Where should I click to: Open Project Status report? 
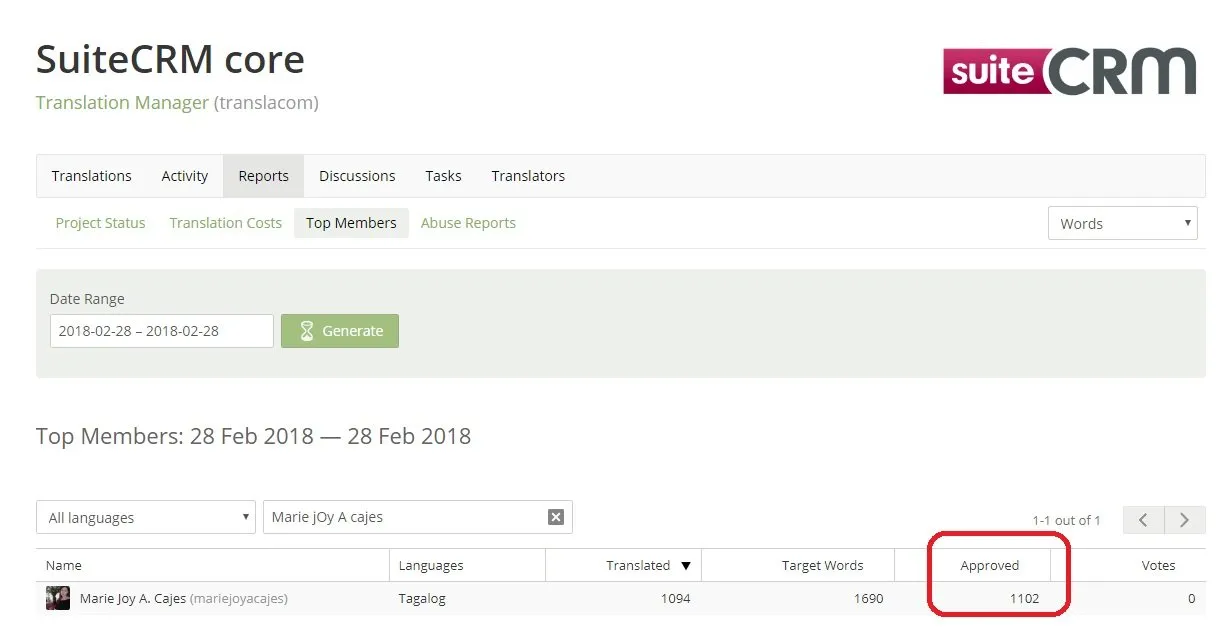coord(100,223)
